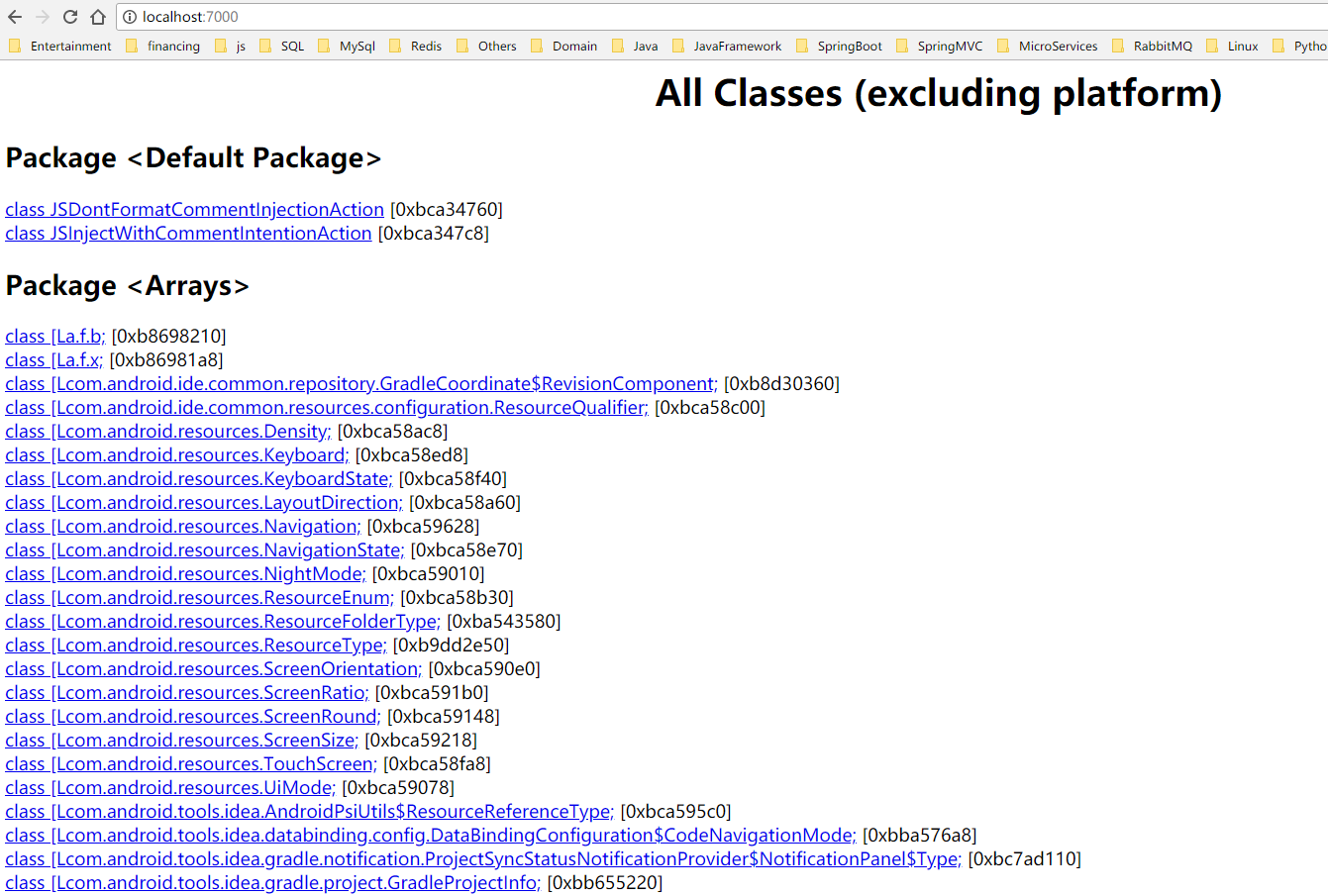Open the SQL bookmark folder
Viewport: 1328px width, 896px height.
pyautogui.click(x=281, y=46)
